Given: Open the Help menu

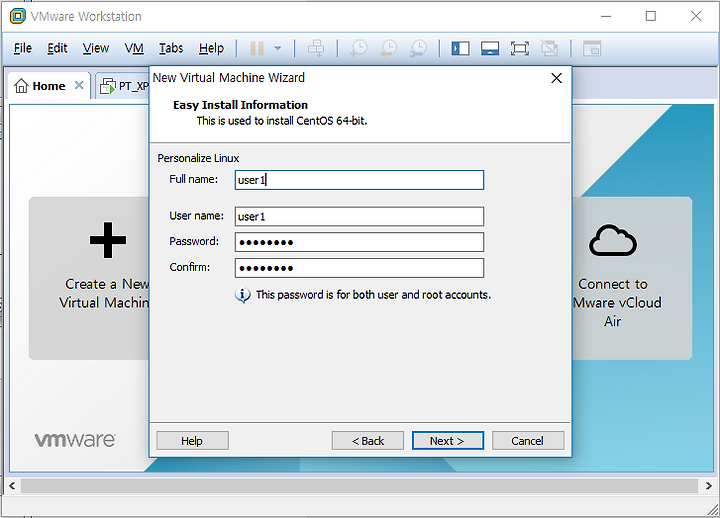Looking at the screenshot, I should 211,48.
